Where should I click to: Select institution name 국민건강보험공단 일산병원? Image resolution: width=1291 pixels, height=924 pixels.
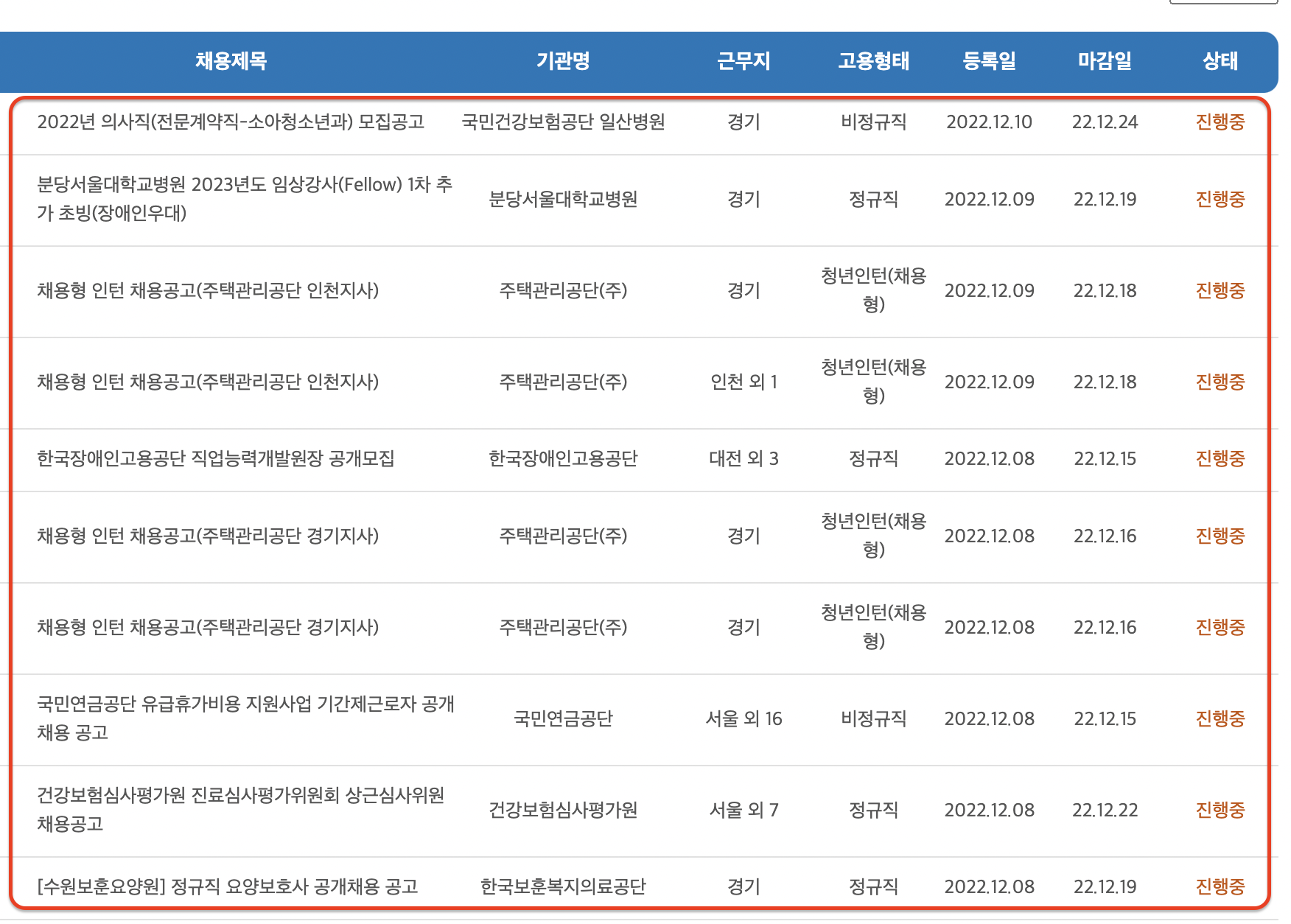coord(563,122)
